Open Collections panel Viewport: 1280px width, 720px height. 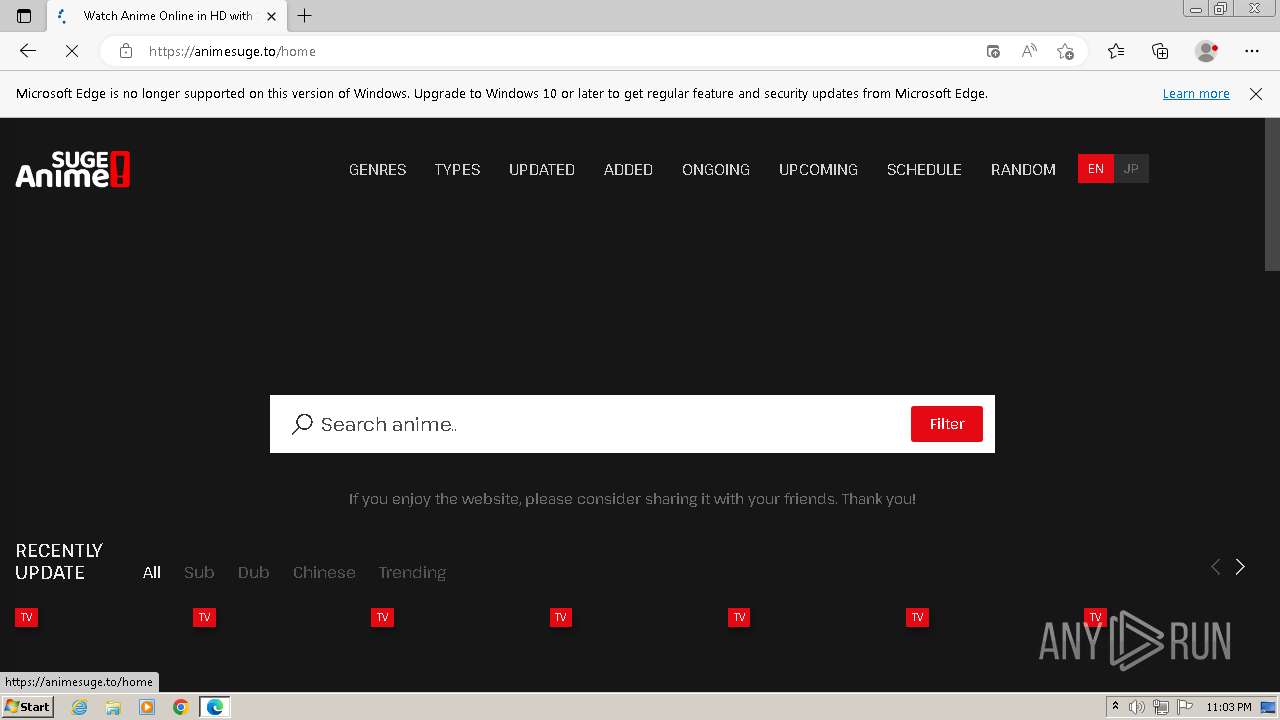(1160, 51)
